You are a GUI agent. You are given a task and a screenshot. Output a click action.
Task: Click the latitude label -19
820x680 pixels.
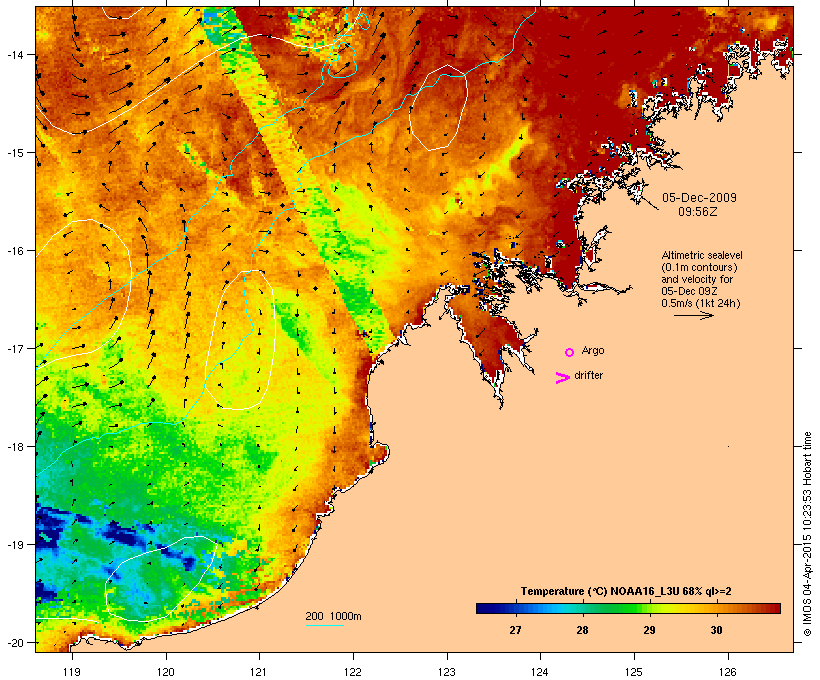coord(14,545)
